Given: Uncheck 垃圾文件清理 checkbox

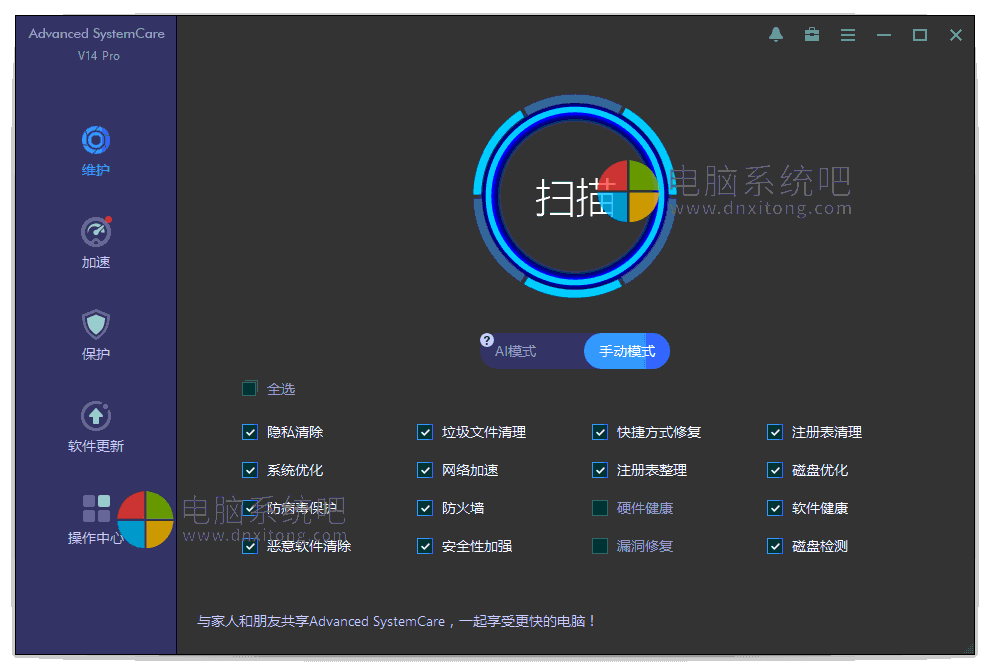Looking at the screenshot, I should pyautogui.click(x=425, y=432).
